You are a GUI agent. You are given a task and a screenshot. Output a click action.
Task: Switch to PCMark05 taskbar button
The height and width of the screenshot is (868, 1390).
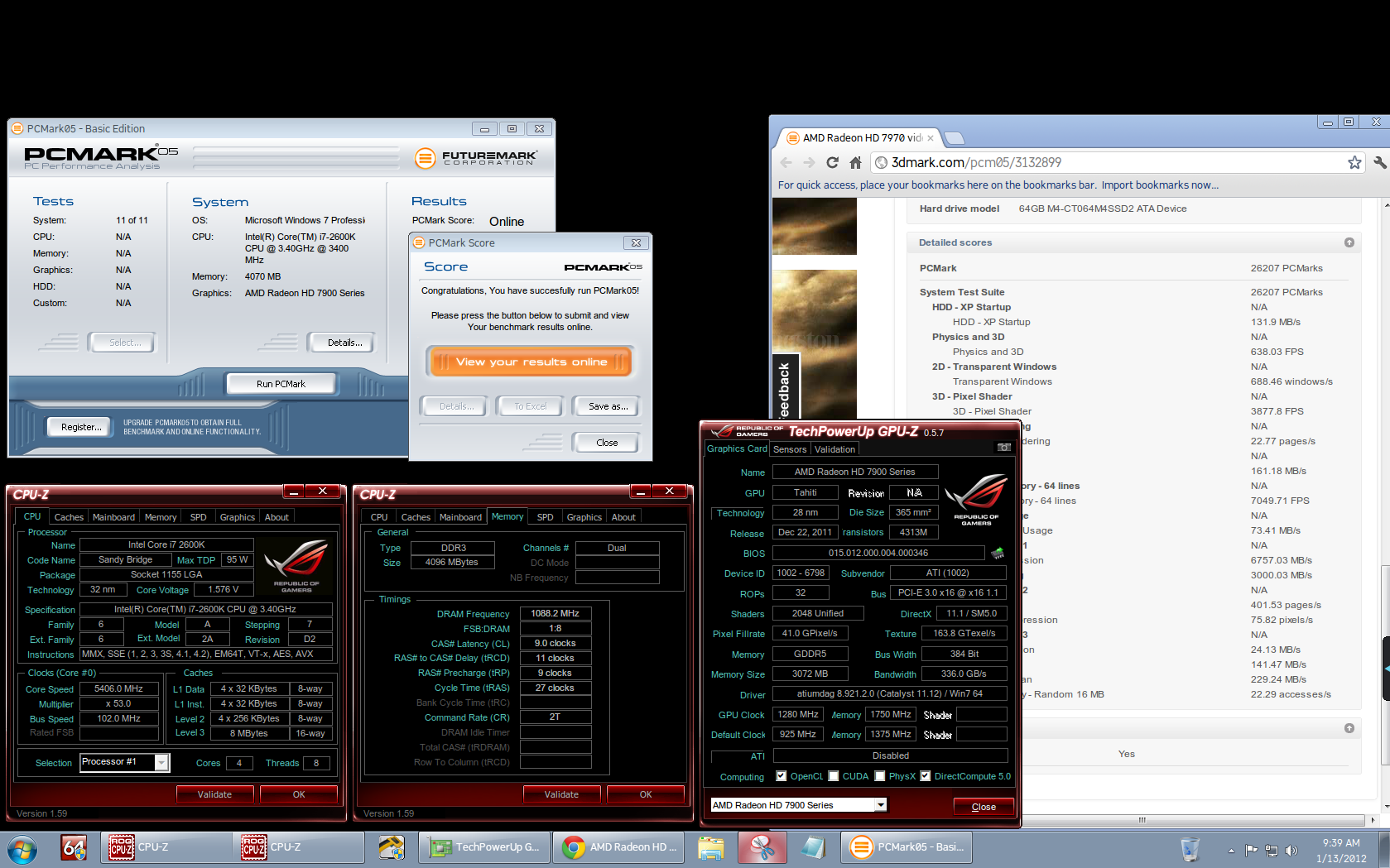point(907,847)
